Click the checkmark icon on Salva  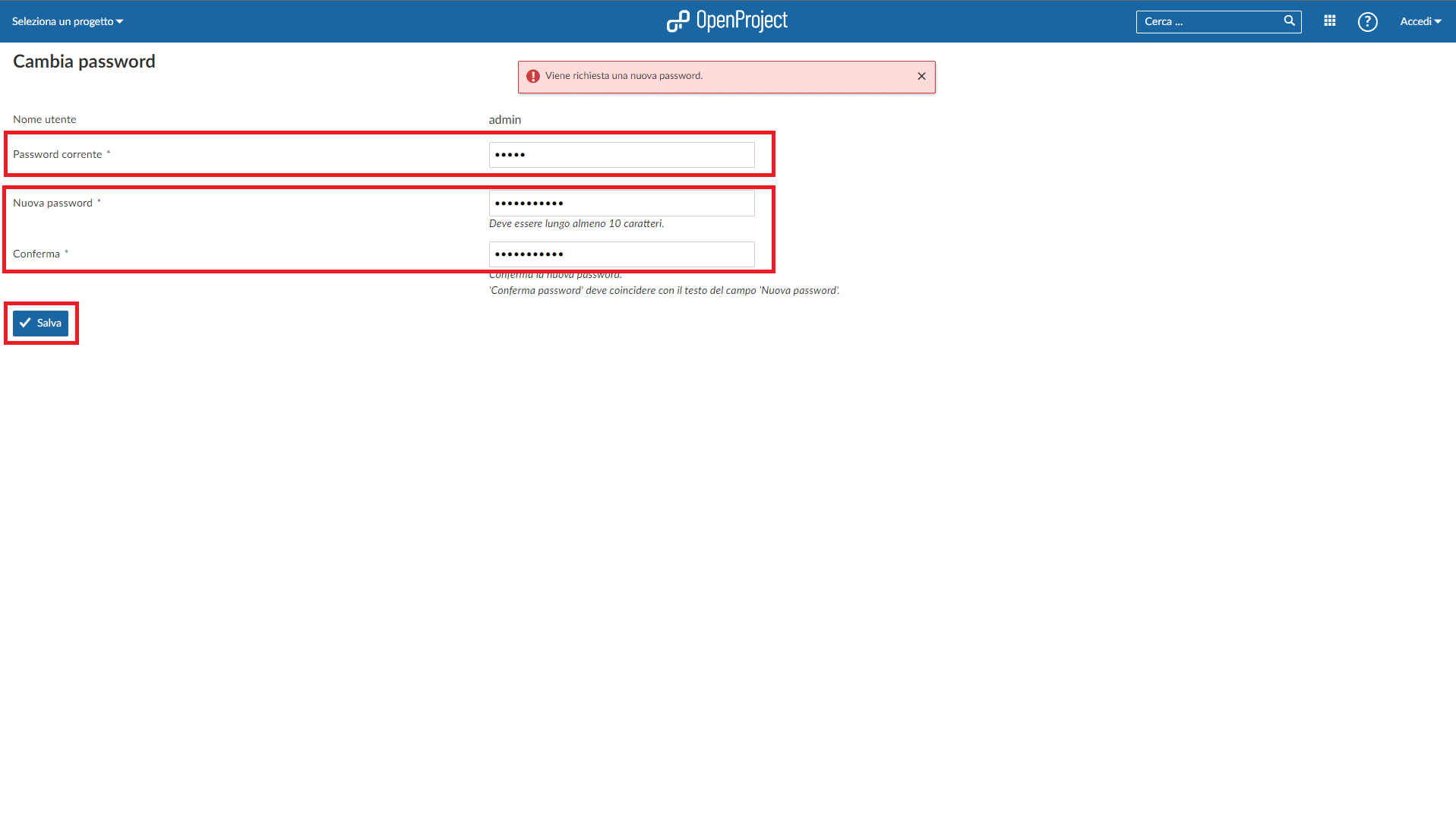[25, 323]
